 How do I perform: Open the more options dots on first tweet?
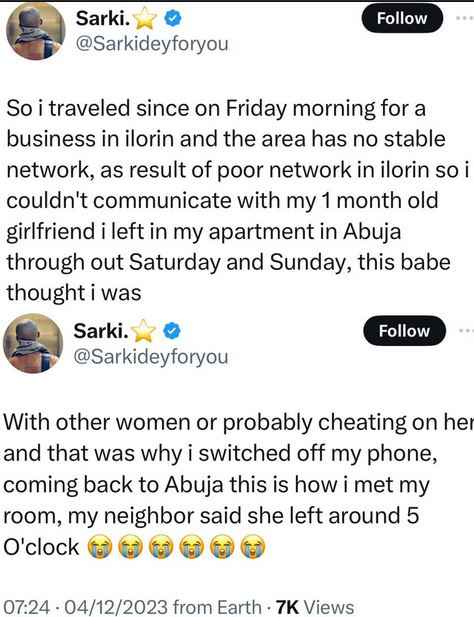(465, 18)
